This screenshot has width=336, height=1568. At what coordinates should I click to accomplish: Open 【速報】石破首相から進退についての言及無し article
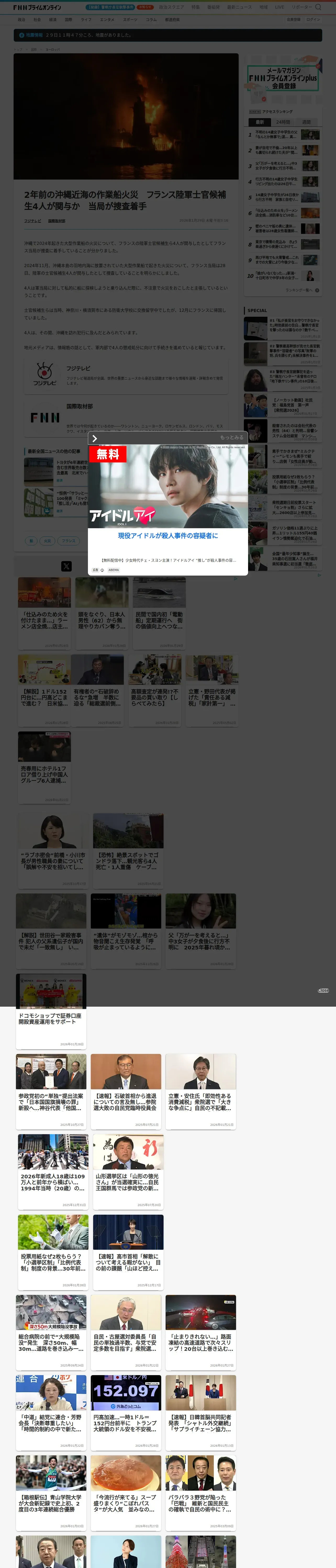(x=126, y=1092)
